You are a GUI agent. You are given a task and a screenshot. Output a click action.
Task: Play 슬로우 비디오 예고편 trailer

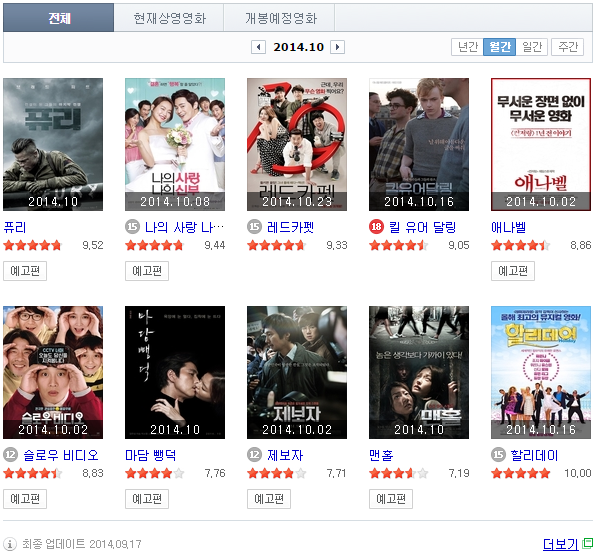[x=25, y=499]
